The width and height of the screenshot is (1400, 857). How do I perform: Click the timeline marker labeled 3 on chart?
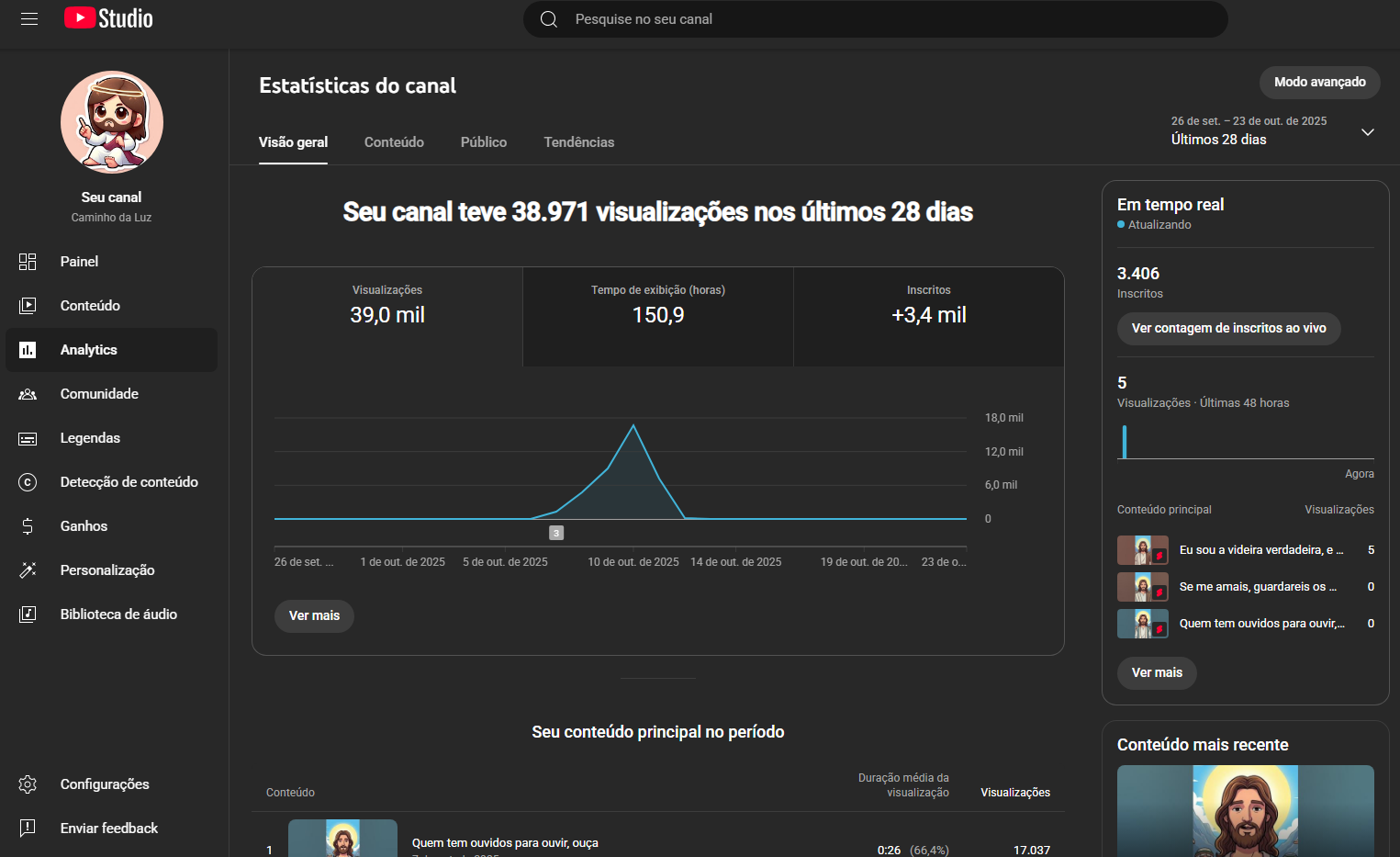coord(556,533)
